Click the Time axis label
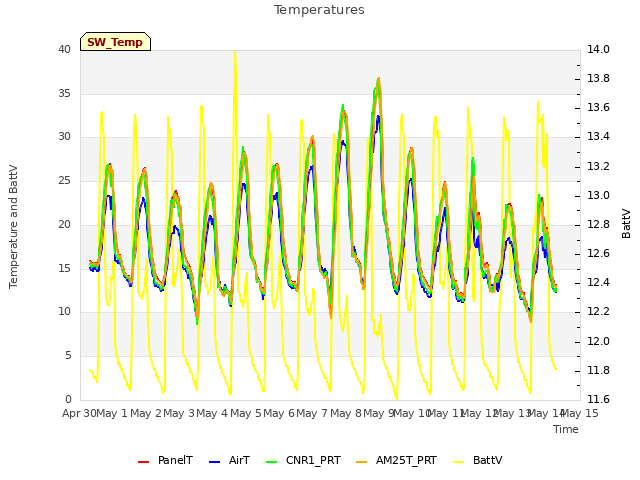The image size is (640, 480). [566, 429]
